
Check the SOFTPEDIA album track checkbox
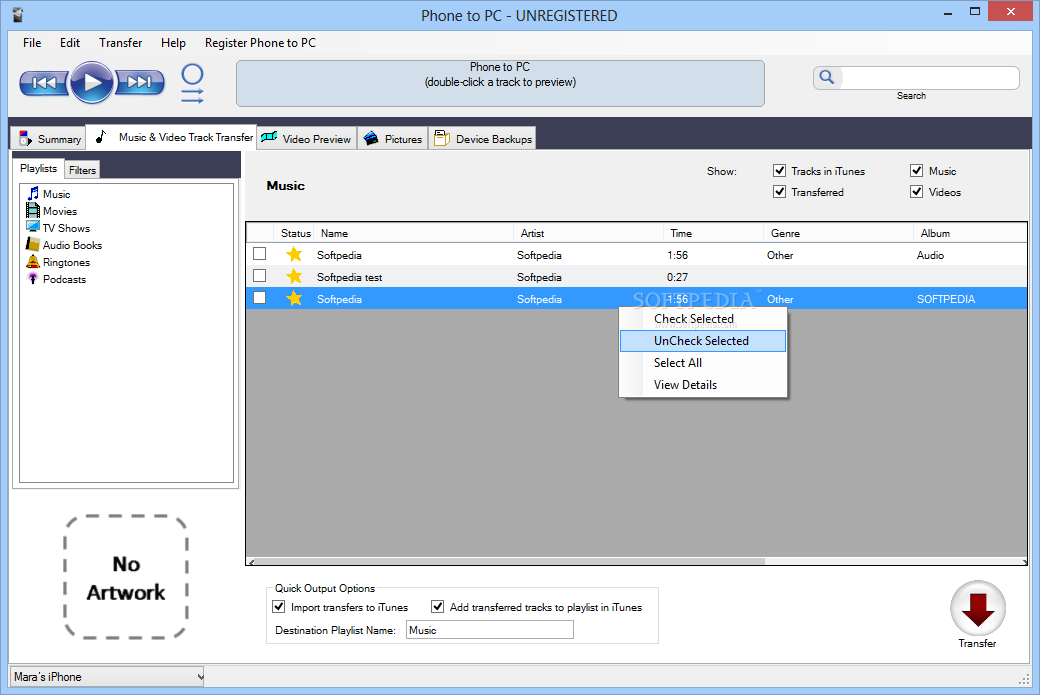[x=259, y=298]
